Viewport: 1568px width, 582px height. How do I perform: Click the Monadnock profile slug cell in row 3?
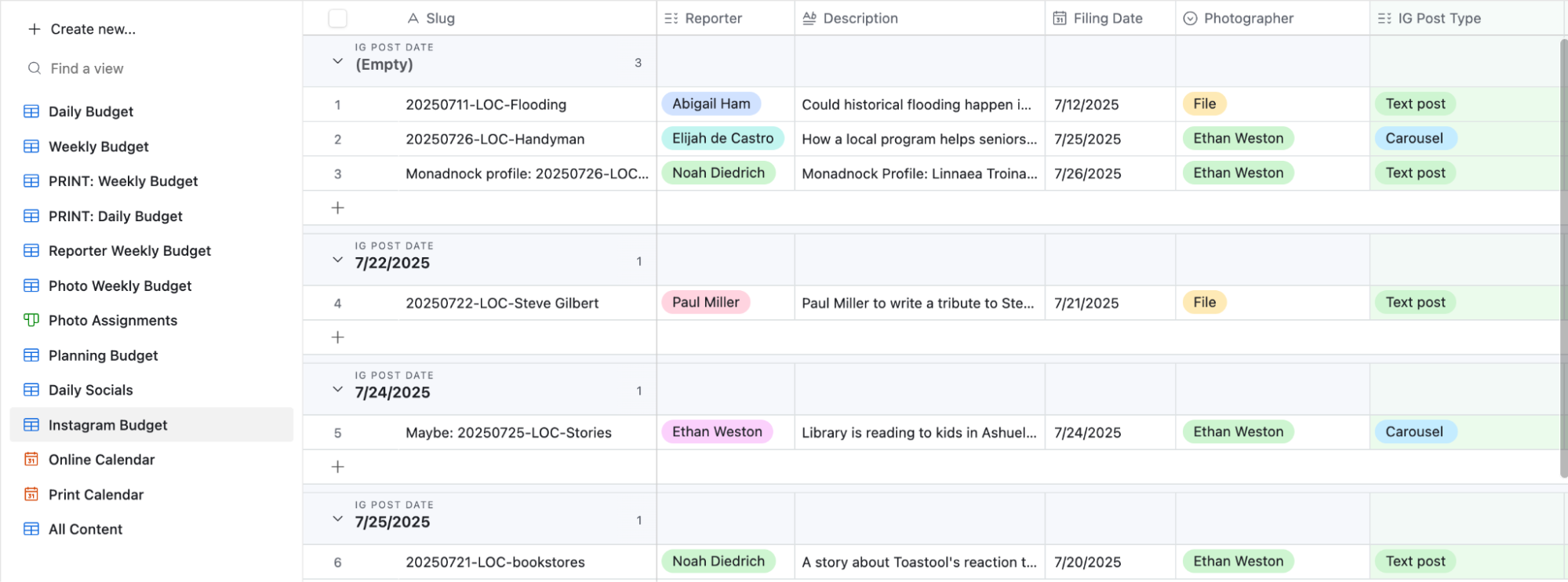(527, 173)
